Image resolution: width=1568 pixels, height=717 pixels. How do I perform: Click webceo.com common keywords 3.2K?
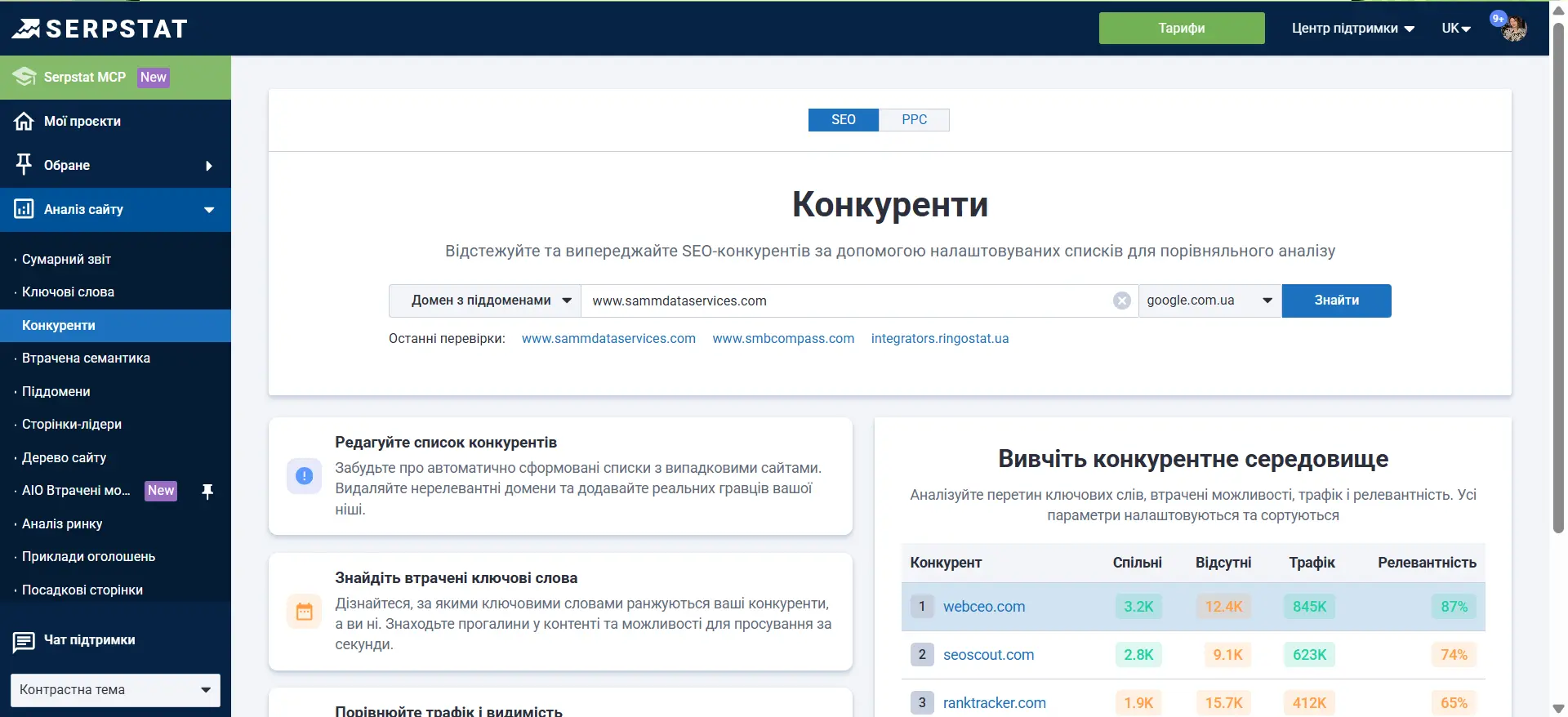tap(1138, 607)
